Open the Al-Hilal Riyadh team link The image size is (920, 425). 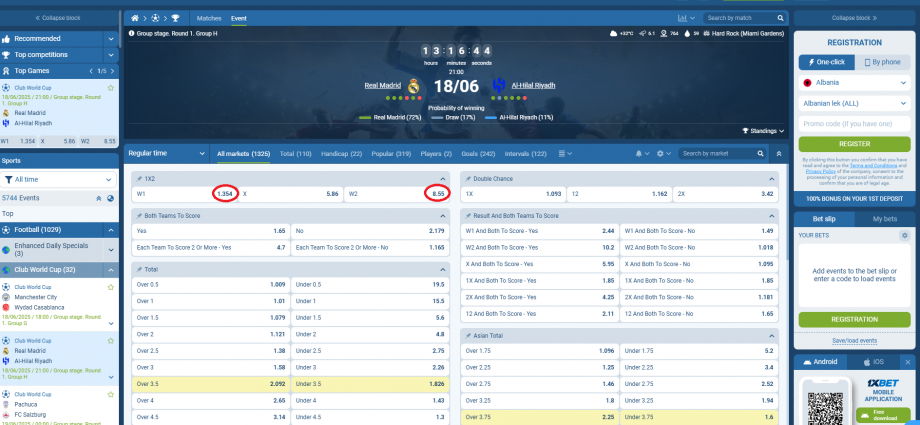[x=533, y=86]
